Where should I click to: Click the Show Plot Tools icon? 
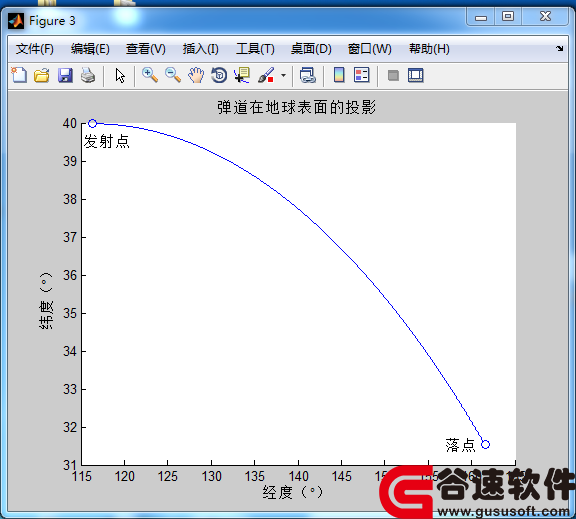415,75
